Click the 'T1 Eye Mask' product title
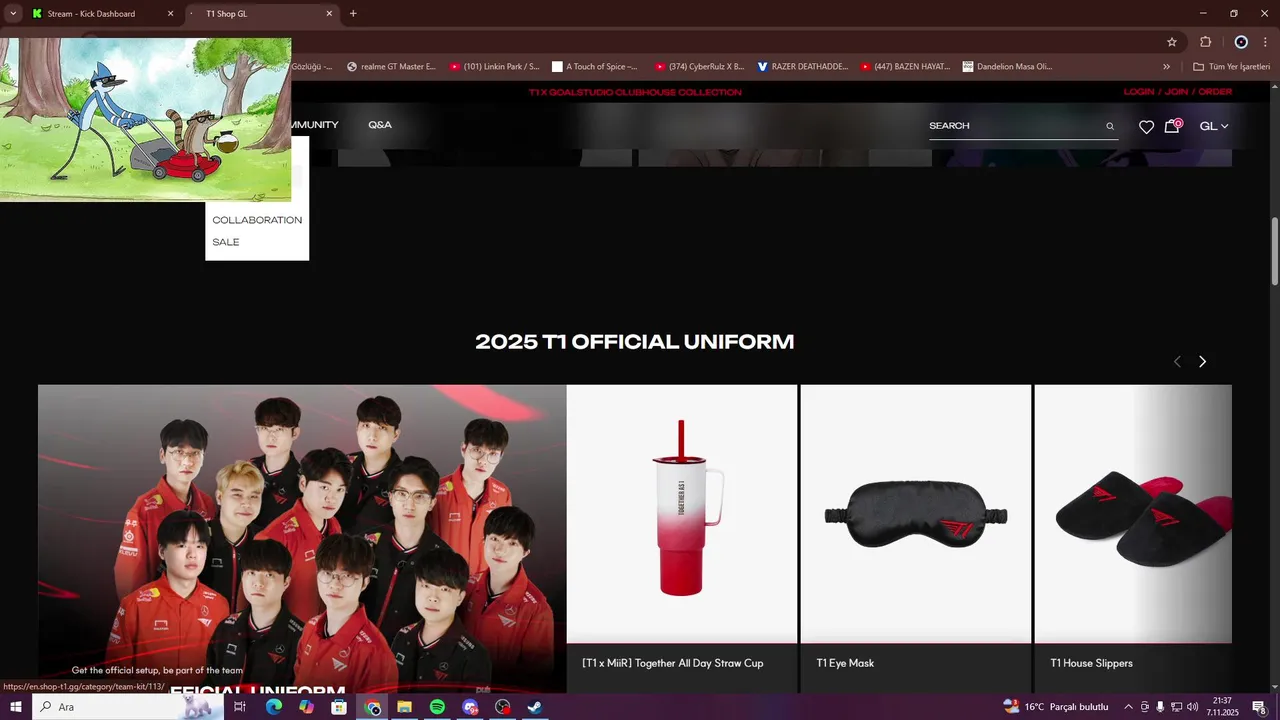This screenshot has height=720, width=1280. 845,663
